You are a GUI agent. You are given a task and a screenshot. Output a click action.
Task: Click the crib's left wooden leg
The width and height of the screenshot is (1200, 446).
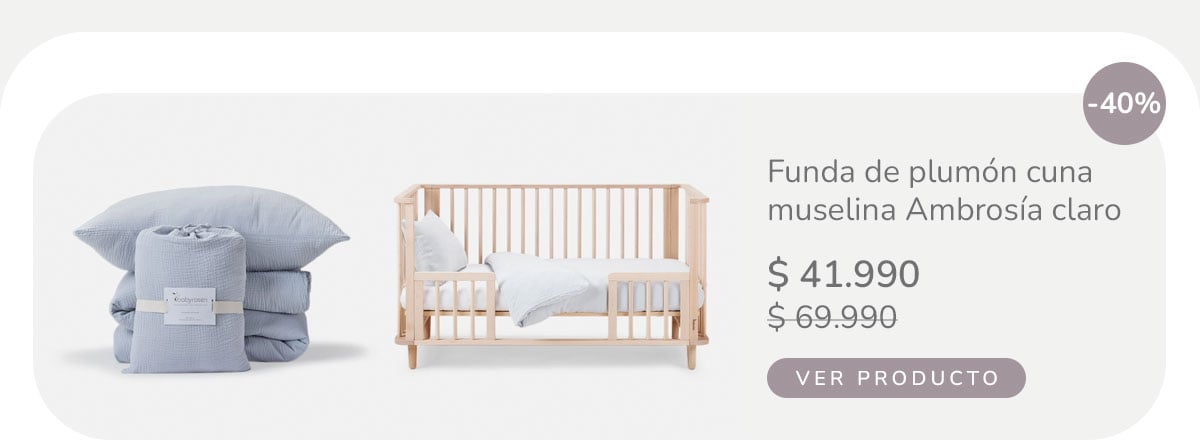[412, 356]
